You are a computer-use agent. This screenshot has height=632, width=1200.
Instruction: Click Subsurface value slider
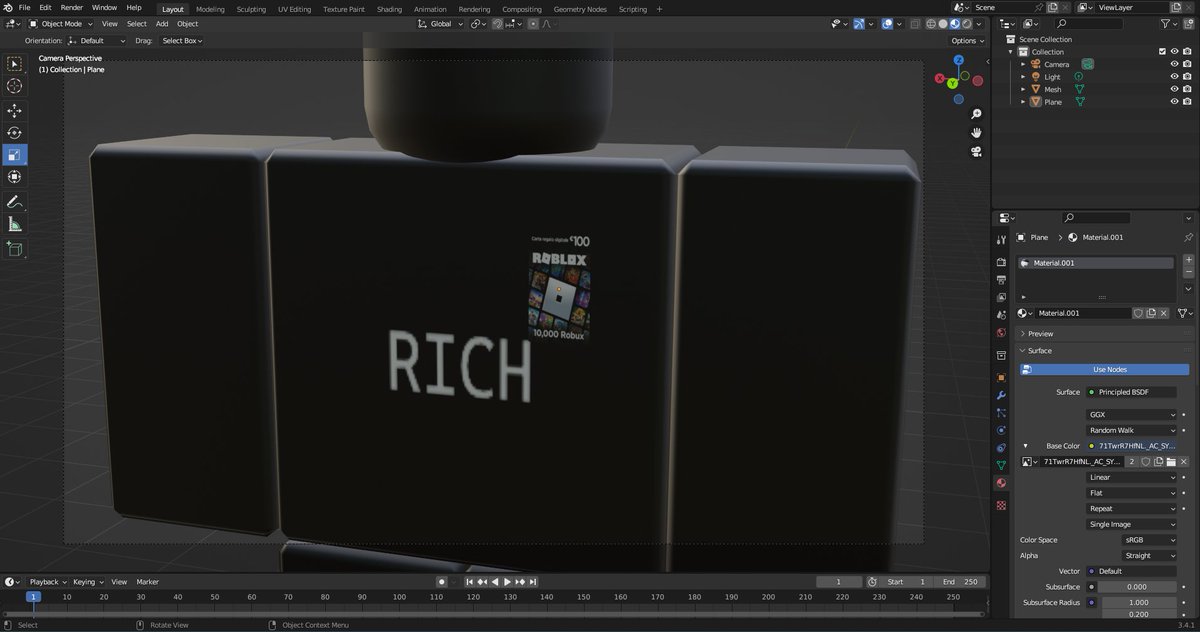click(1137, 587)
